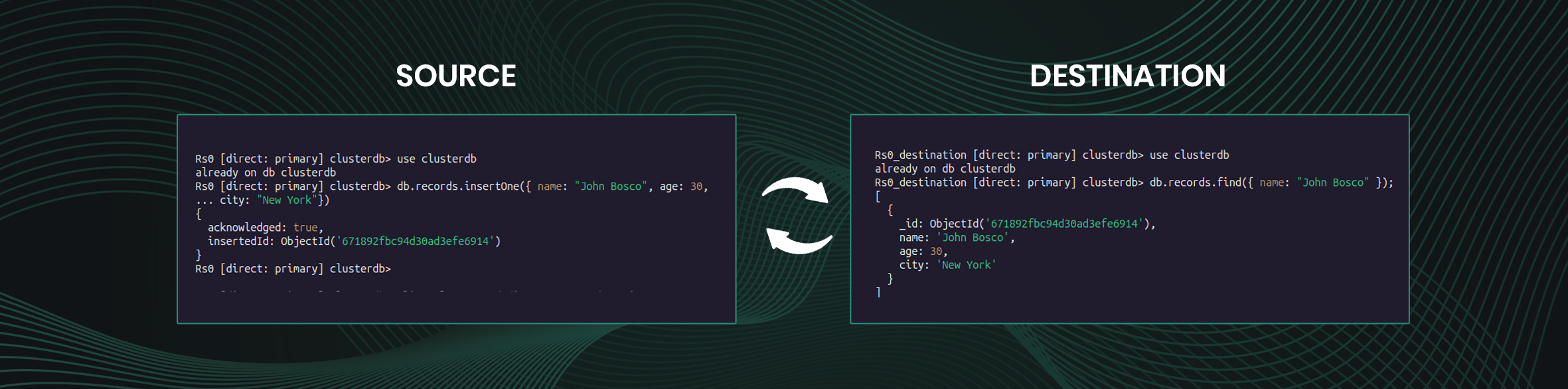Image resolution: width=1568 pixels, height=389 pixels.
Task: Click the db.records.insertOne command in source
Action: click(452, 187)
